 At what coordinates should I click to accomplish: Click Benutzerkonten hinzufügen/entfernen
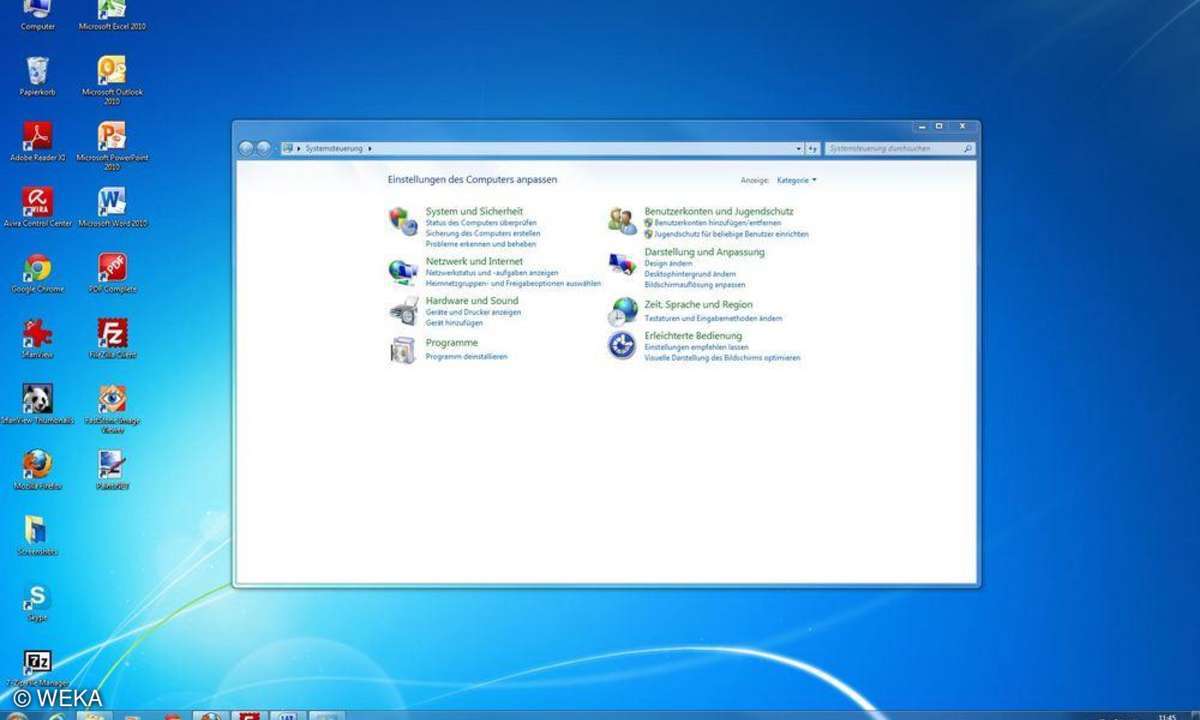[x=718, y=222]
